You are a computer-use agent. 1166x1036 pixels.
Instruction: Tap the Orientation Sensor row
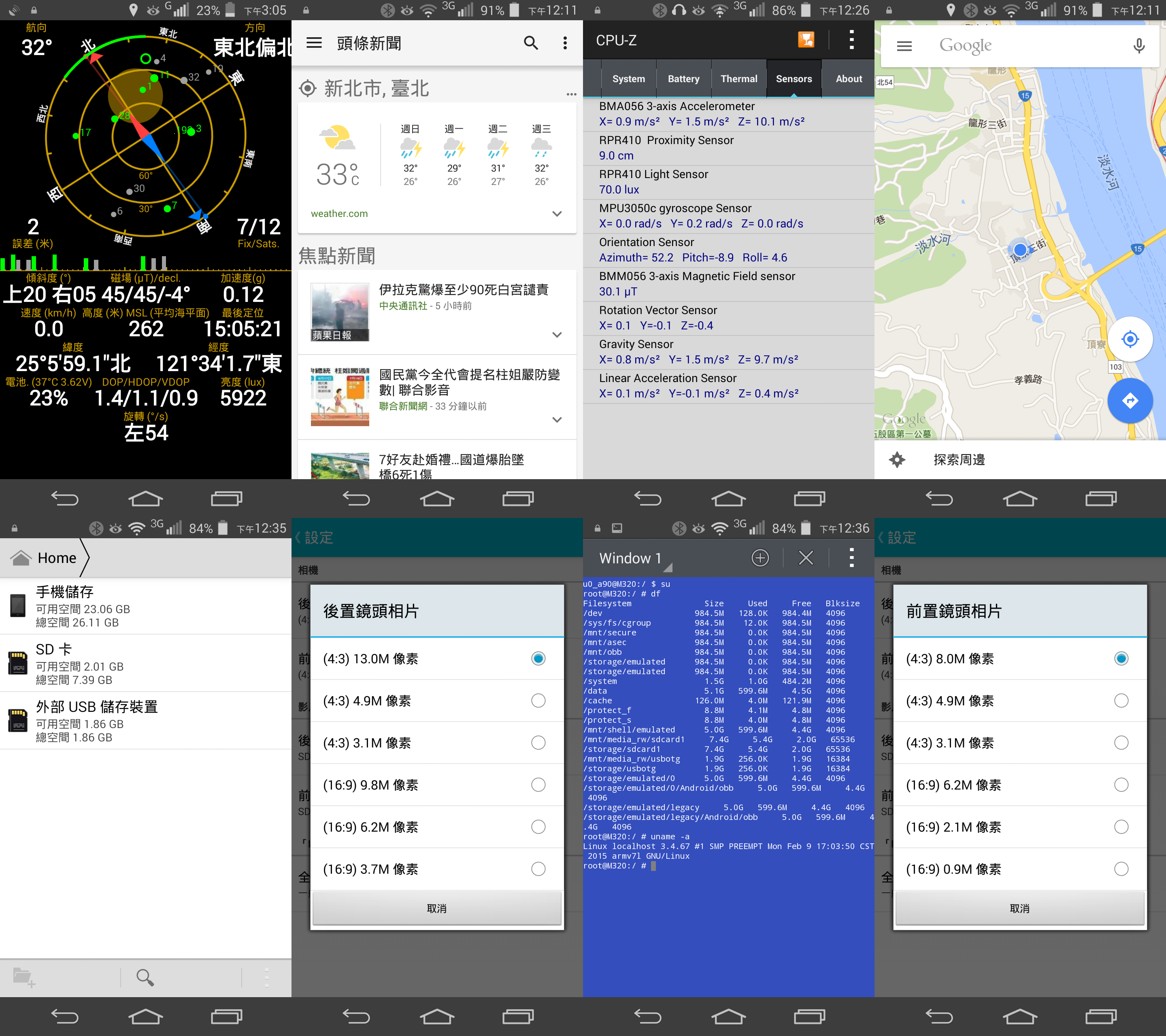[x=728, y=250]
